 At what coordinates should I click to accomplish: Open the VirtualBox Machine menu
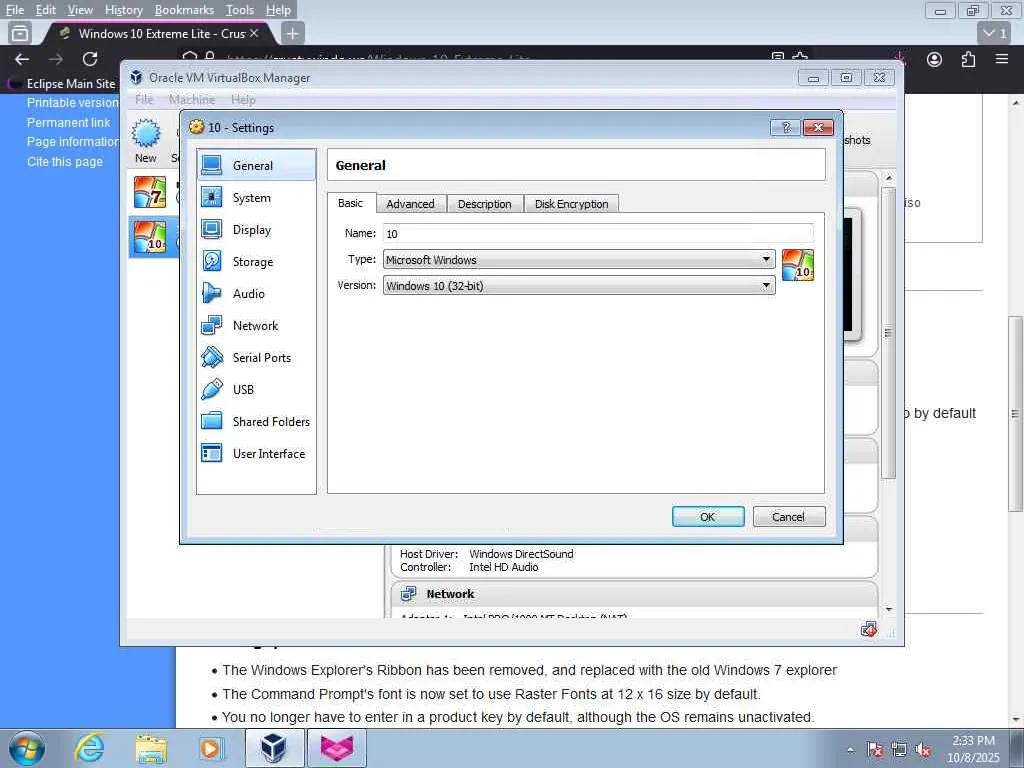coord(191,99)
